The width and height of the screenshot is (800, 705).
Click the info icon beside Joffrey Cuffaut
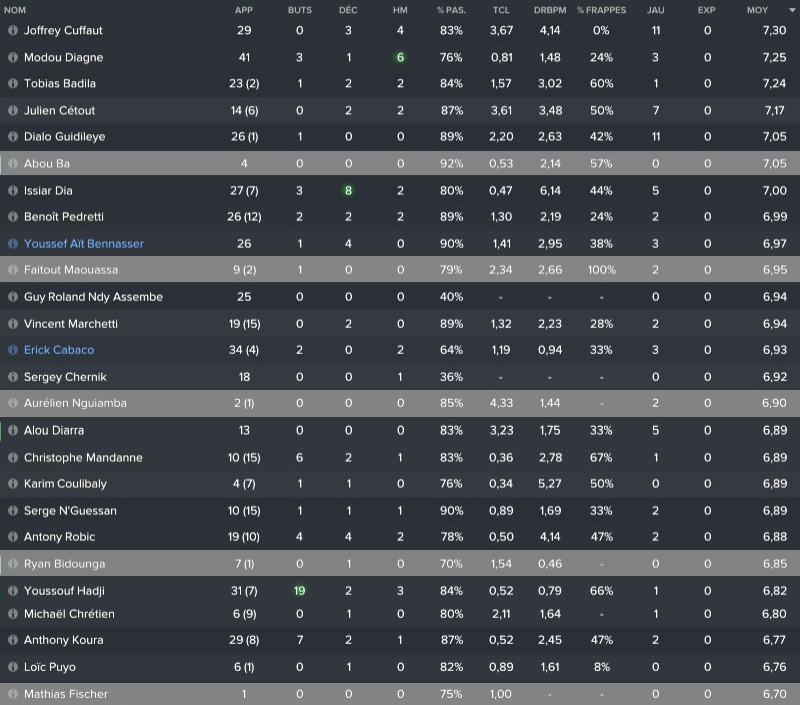pyautogui.click(x=13, y=31)
